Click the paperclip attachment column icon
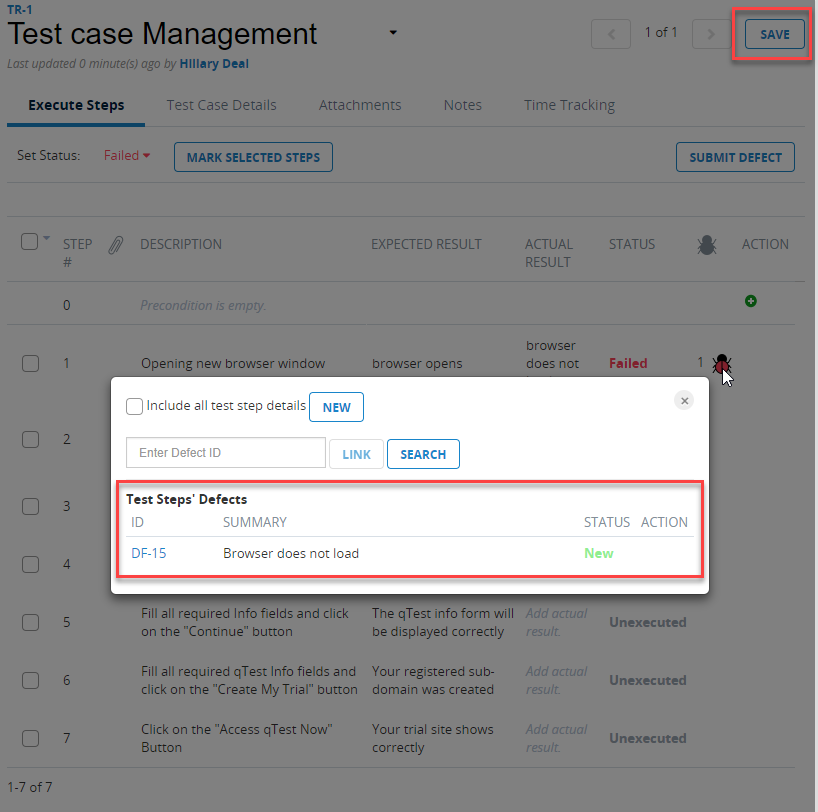 click(x=116, y=245)
